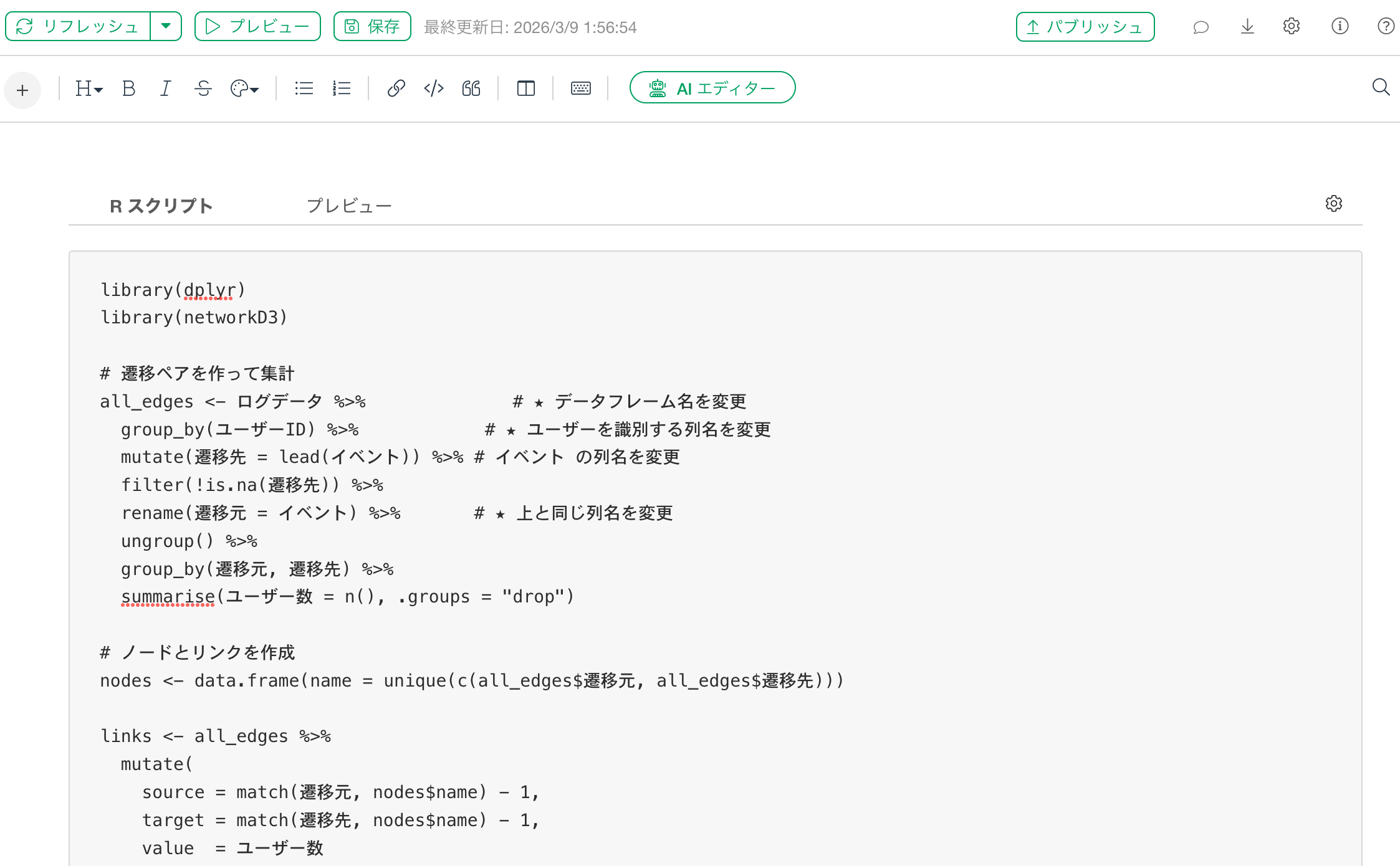The image size is (1400, 866).
Task: Apply strikethrough formatting
Action: [203, 88]
